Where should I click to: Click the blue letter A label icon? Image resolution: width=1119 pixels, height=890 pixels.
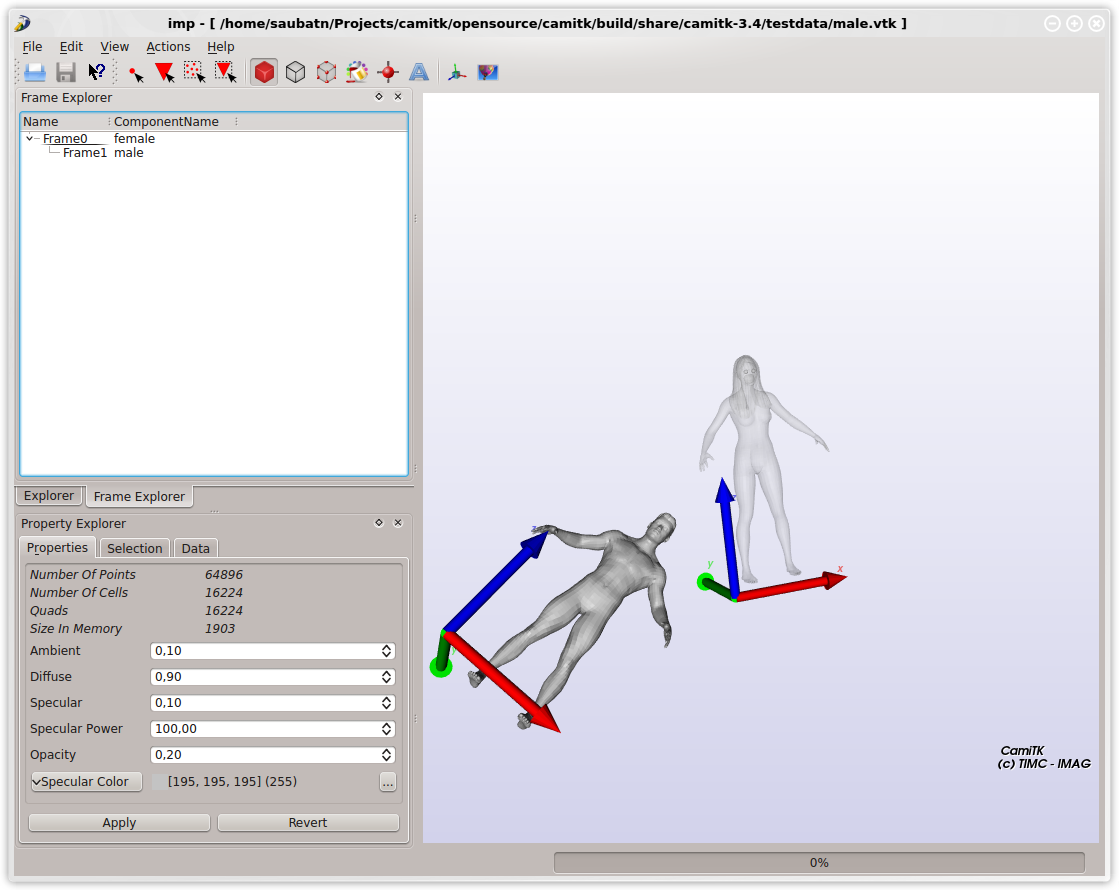click(419, 72)
